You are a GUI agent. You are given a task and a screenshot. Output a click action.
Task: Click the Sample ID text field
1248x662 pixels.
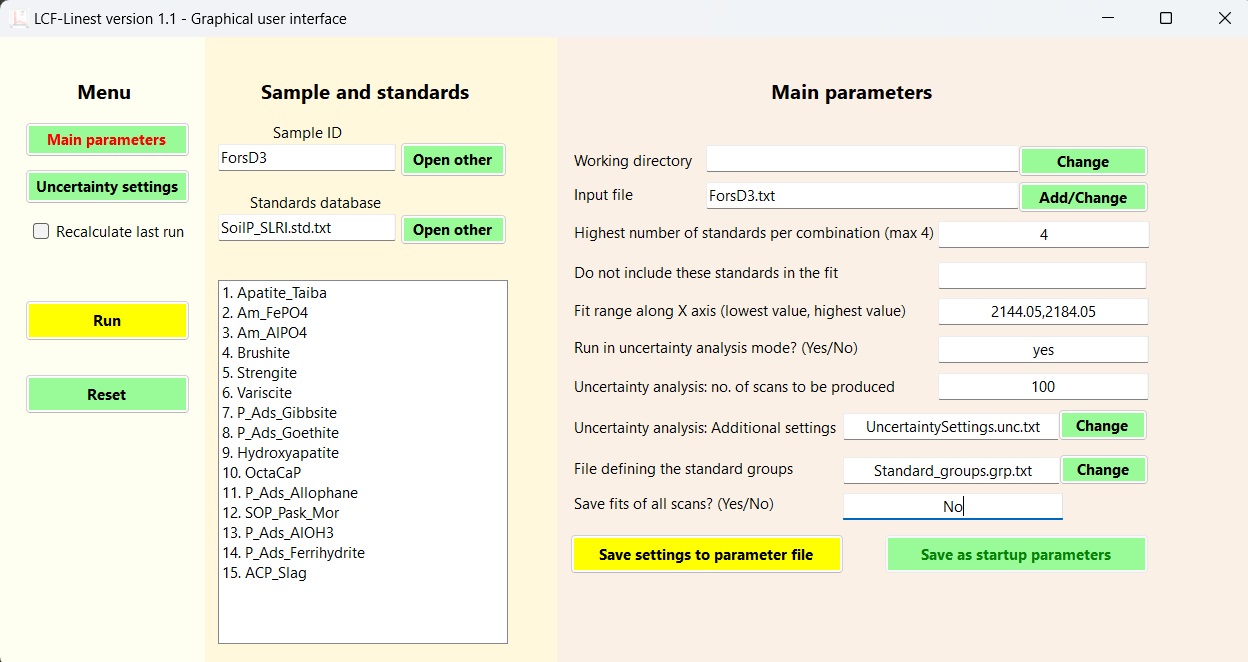click(x=307, y=158)
